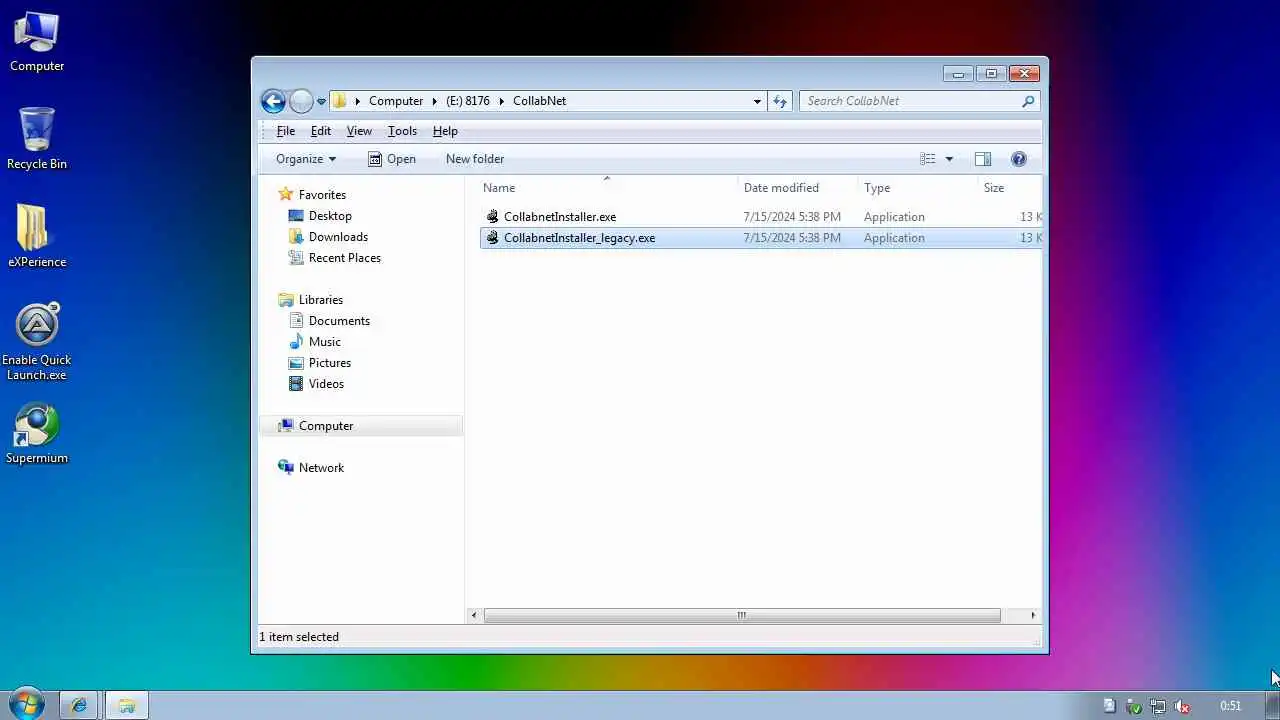Launch Internet Explorer from the taskbar
This screenshot has height=720, width=1280.
[x=79, y=706]
